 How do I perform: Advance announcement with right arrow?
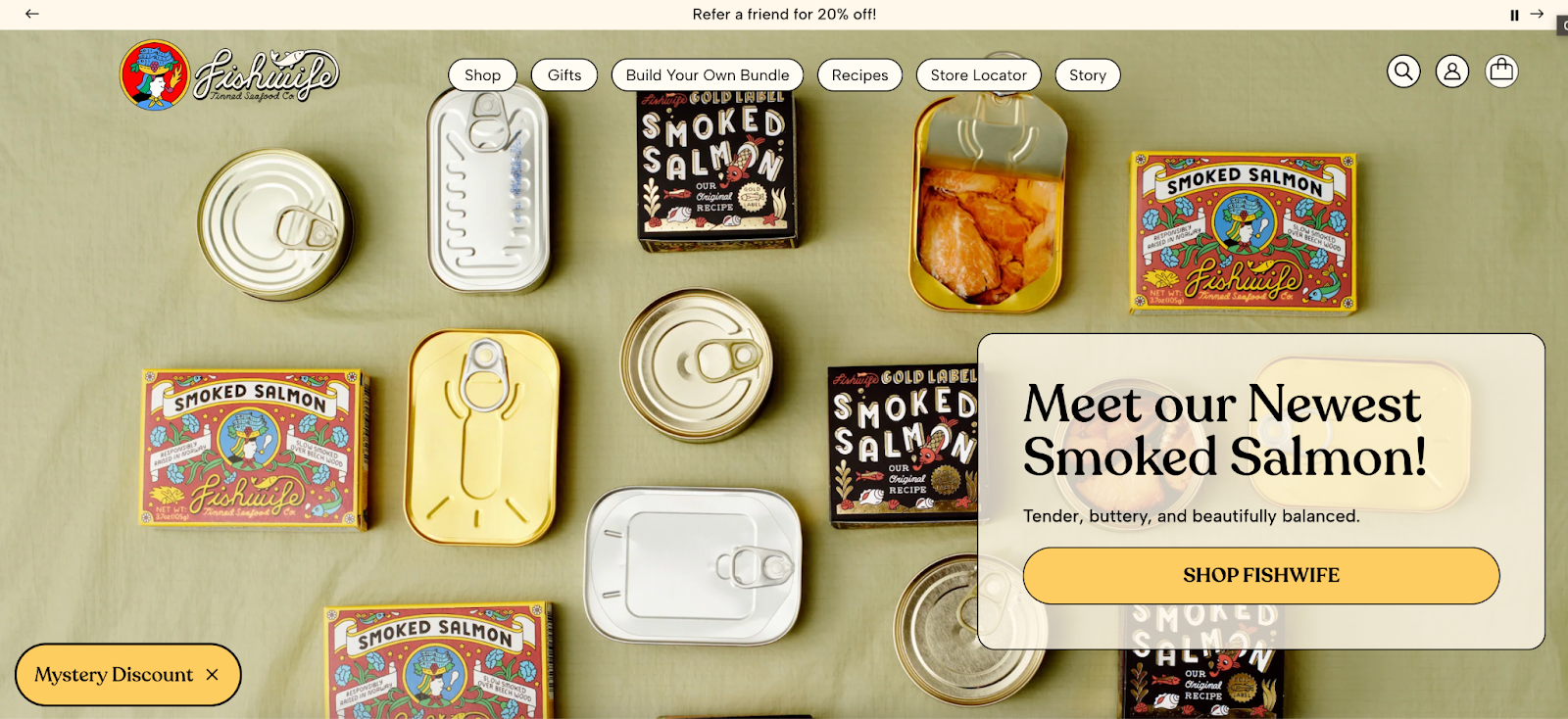point(1537,14)
